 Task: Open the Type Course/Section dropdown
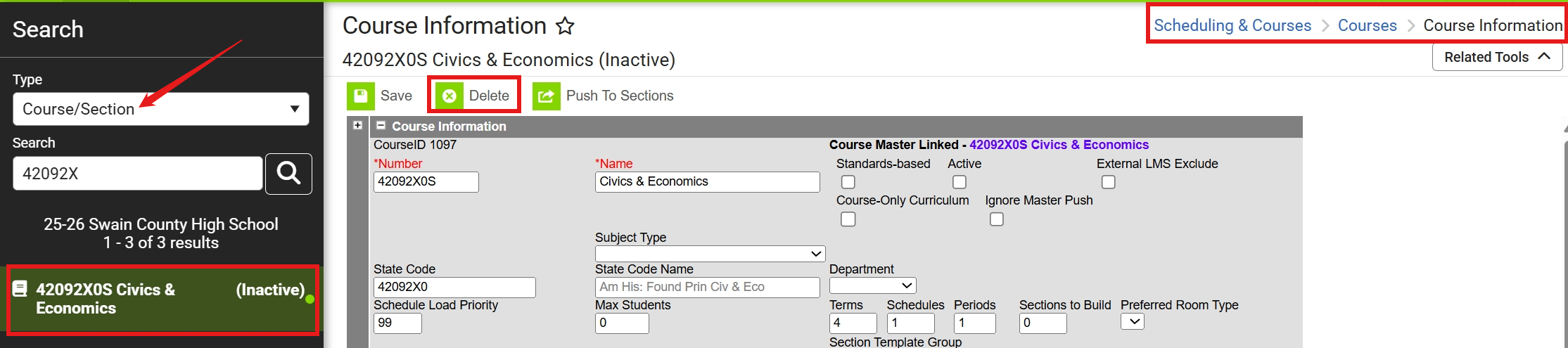click(160, 109)
